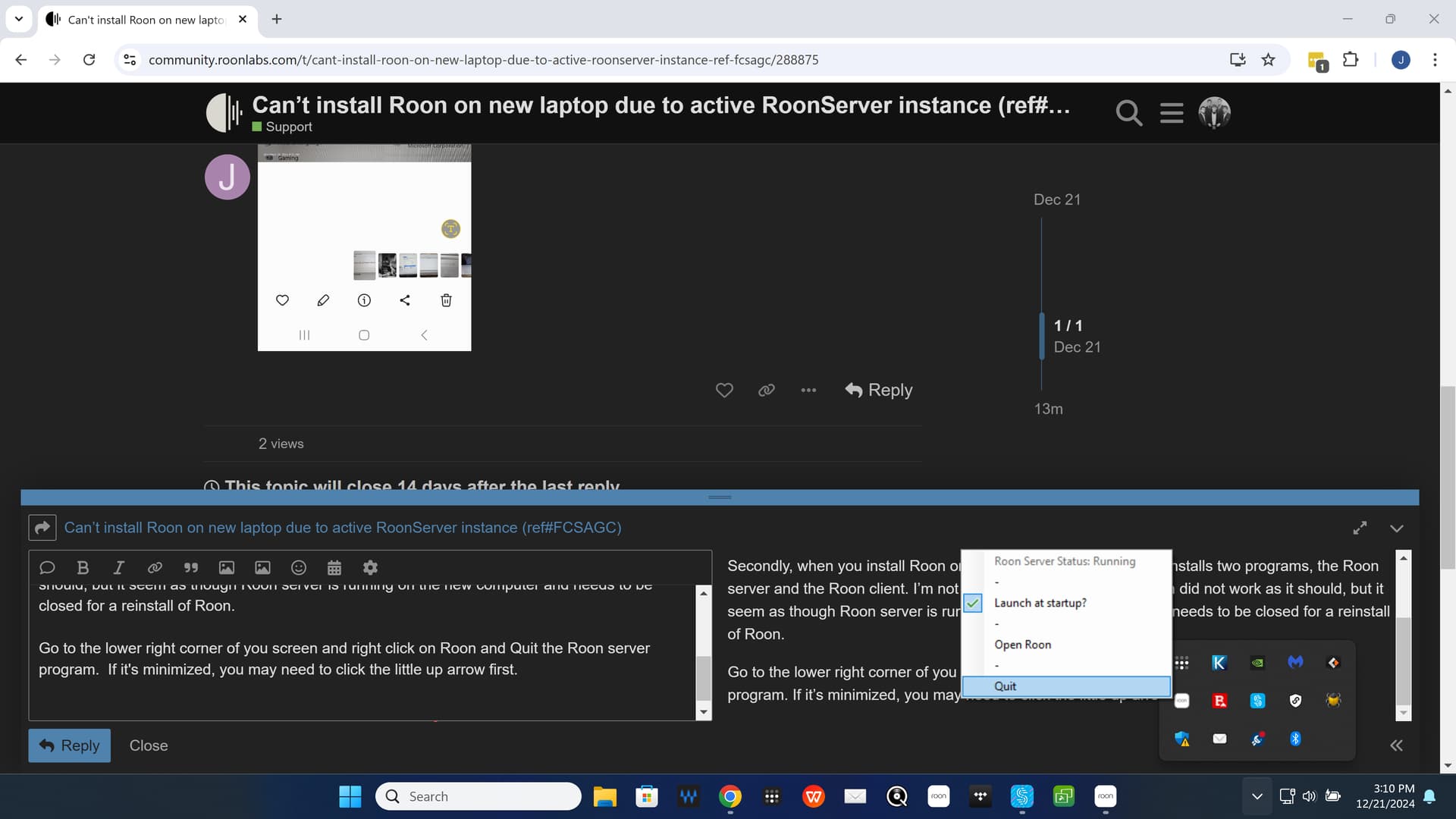Open Chrome tab search chevron
Viewport: 1456px width, 819px height.
(19, 19)
